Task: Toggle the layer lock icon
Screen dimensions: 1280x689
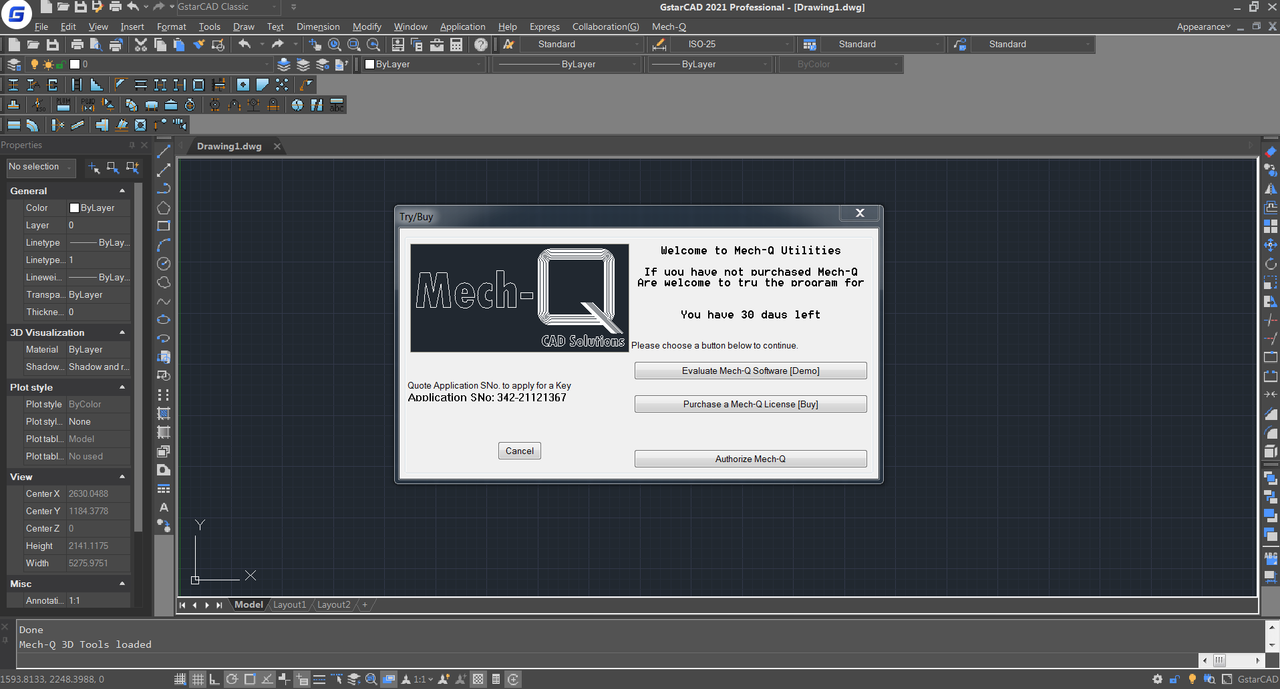Action: 60,64
